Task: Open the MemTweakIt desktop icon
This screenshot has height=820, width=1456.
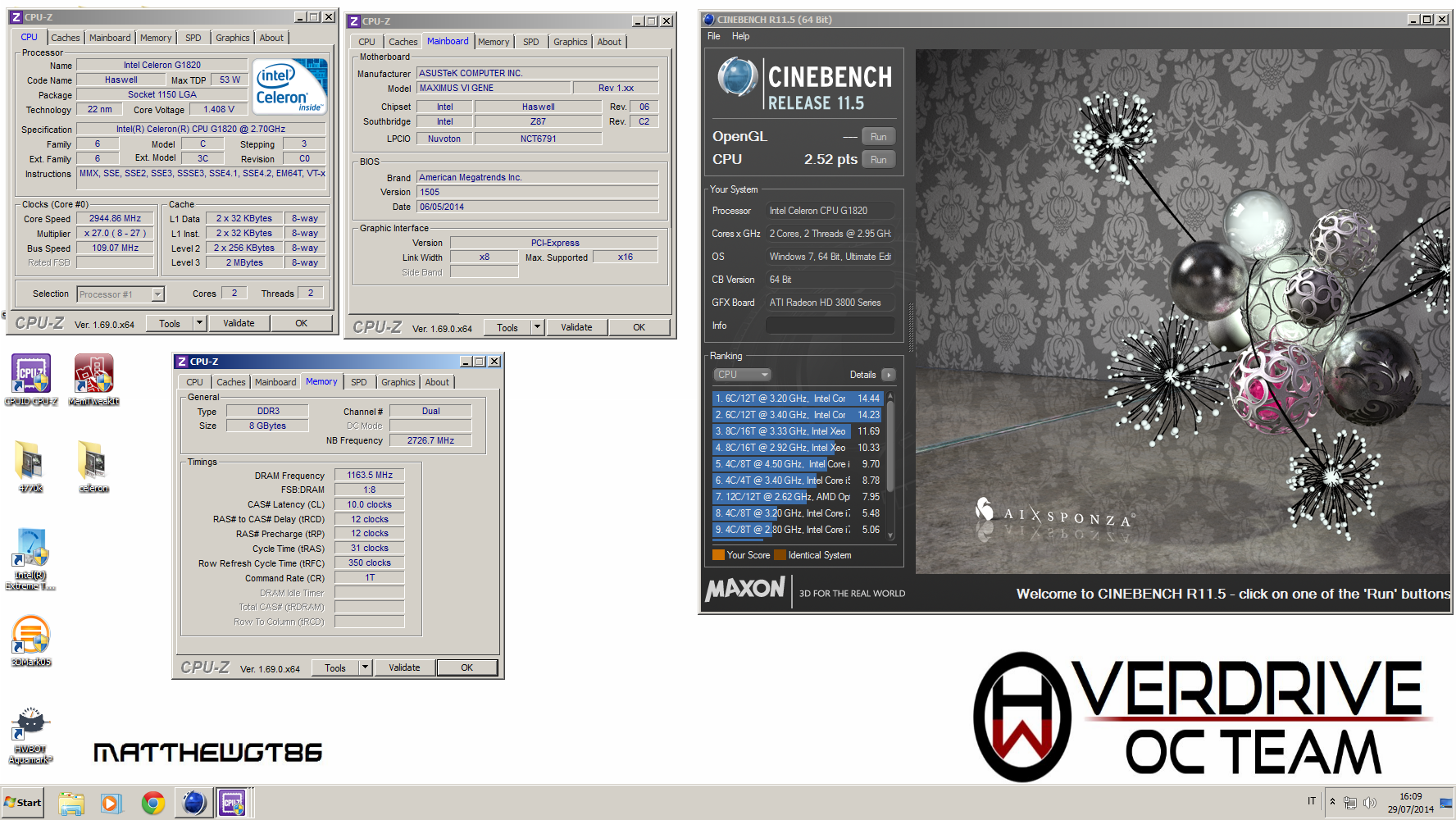Action: (x=93, y=379)
